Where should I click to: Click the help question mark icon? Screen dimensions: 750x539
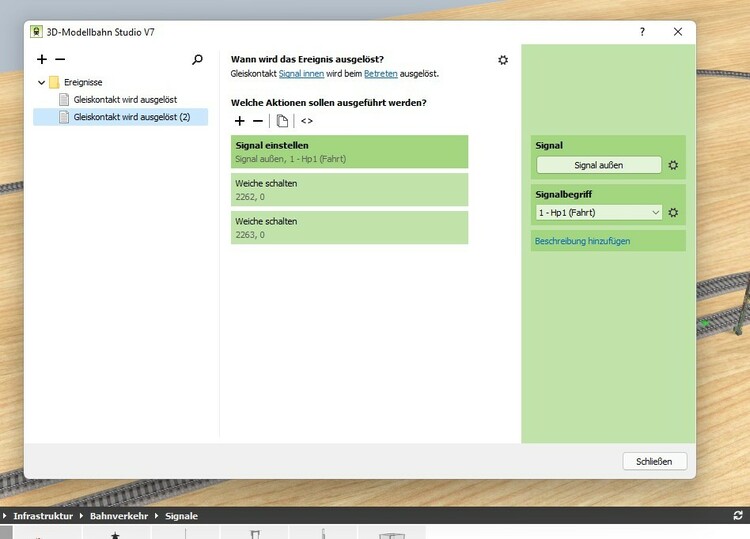[x=642, y=32]
